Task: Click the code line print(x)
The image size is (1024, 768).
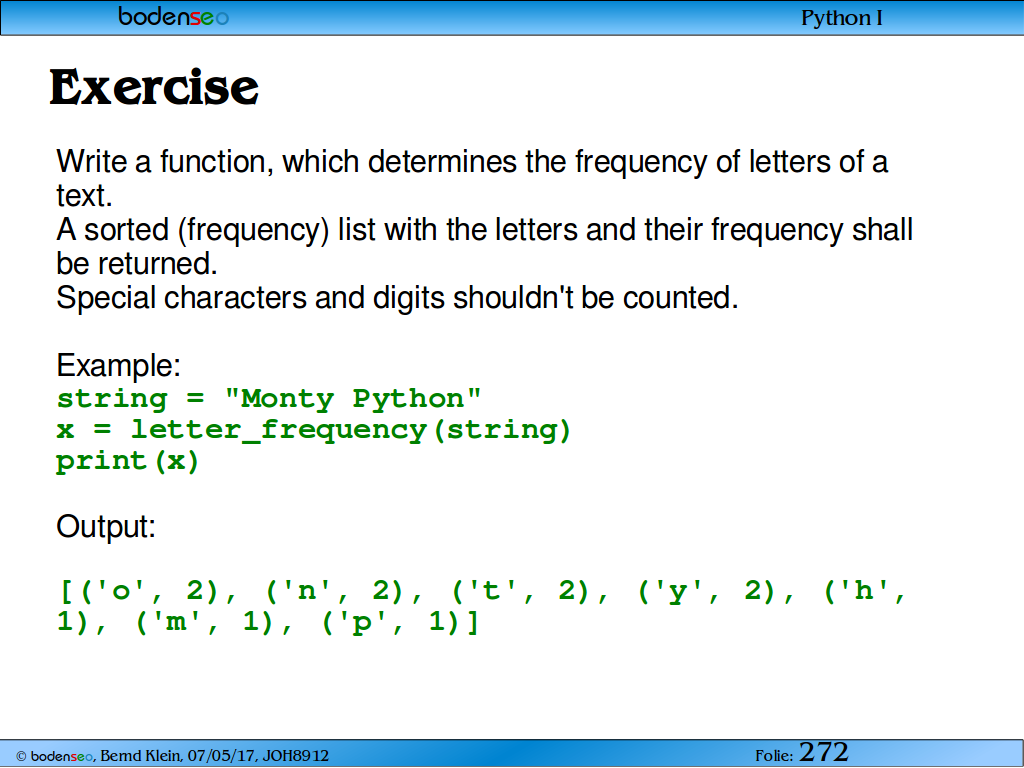Action: tap(127, 462)
